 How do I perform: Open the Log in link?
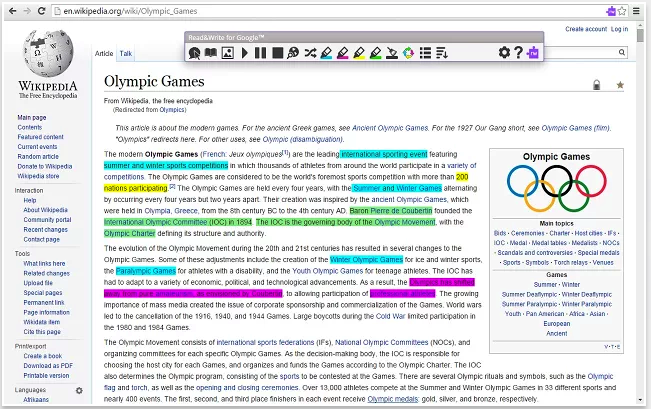(x=619, y=29)
